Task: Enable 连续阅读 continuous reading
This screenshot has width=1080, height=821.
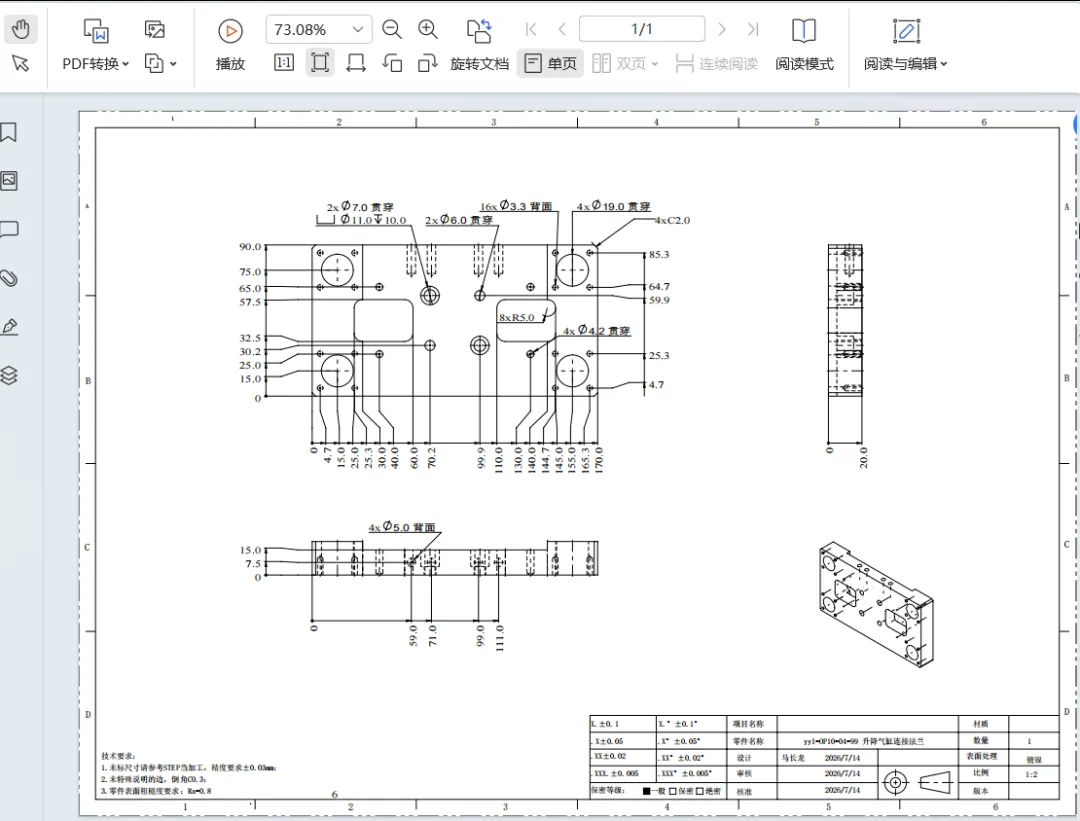Action: tap(716, 63)
